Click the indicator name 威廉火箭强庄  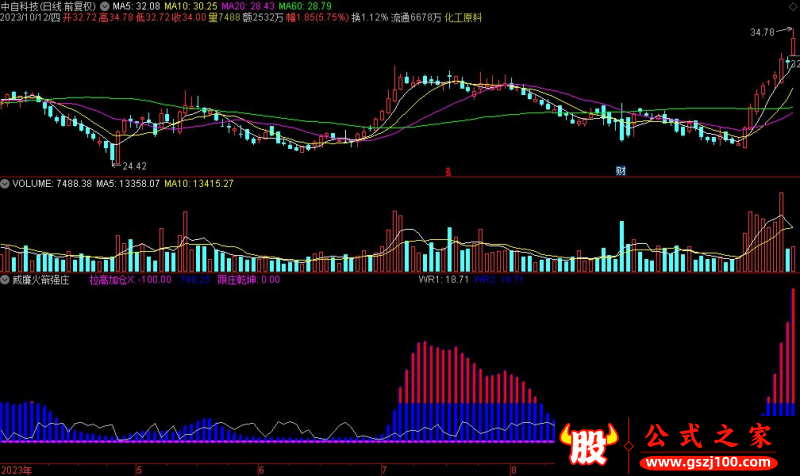point(41,280)
